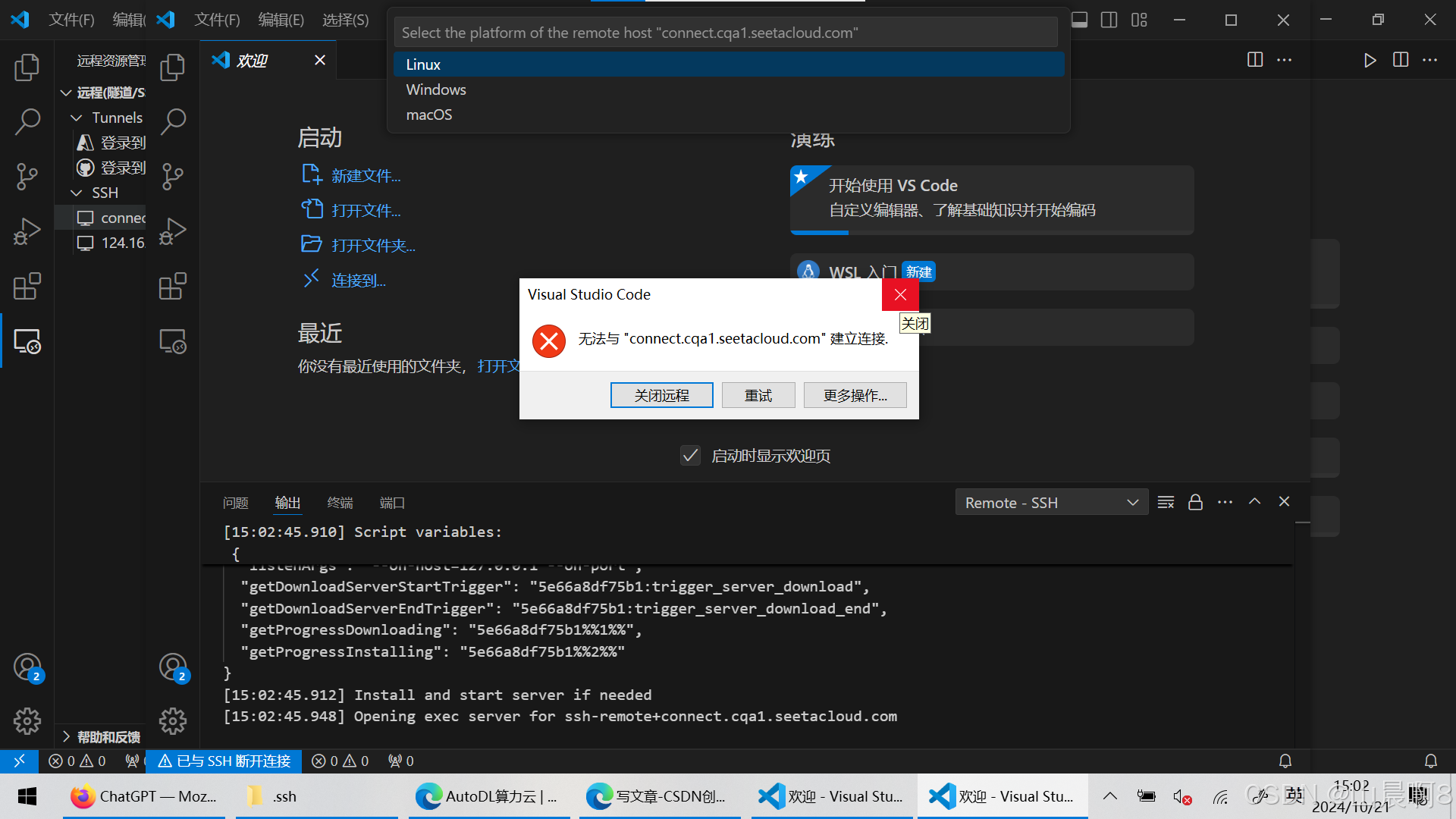Open Source Control in the back VS Code window
Screen dimensions: 1456x819
coord(27,176)
